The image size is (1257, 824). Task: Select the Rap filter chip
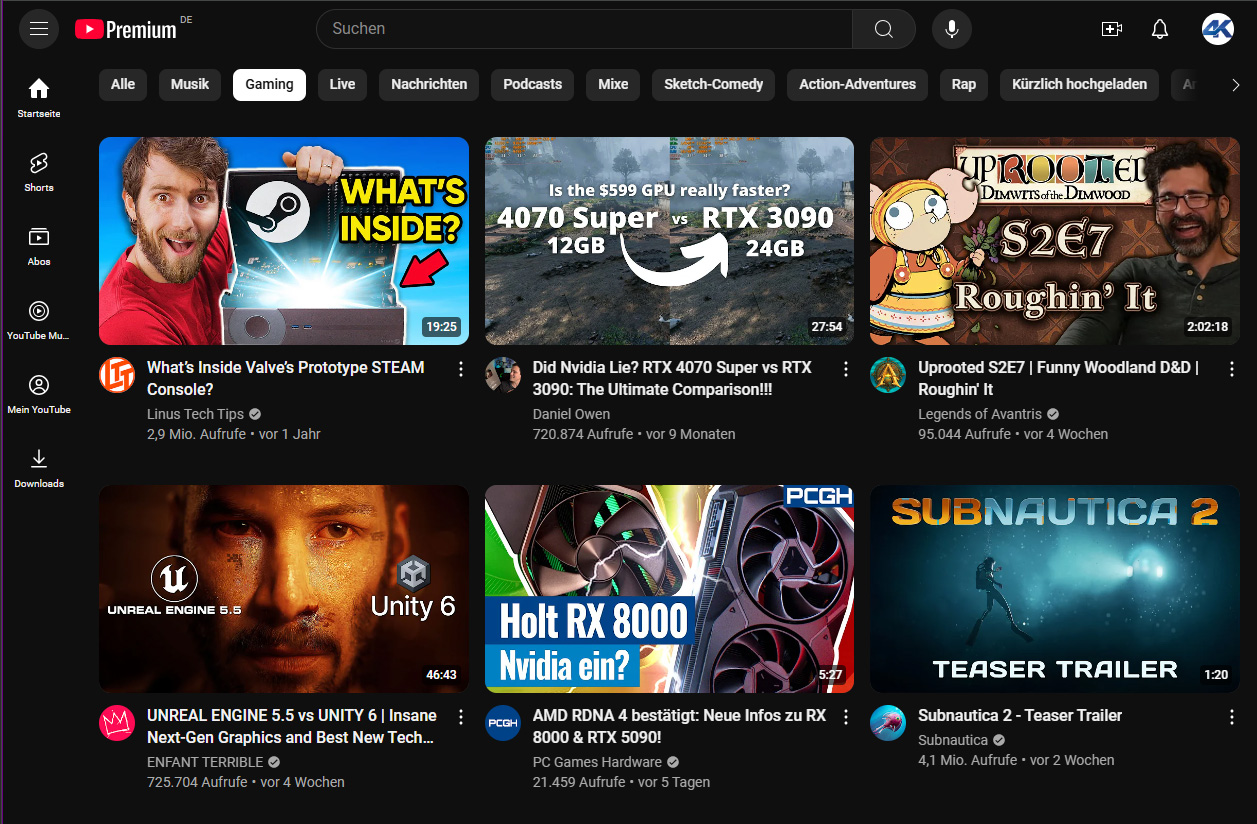pos(964,85)
